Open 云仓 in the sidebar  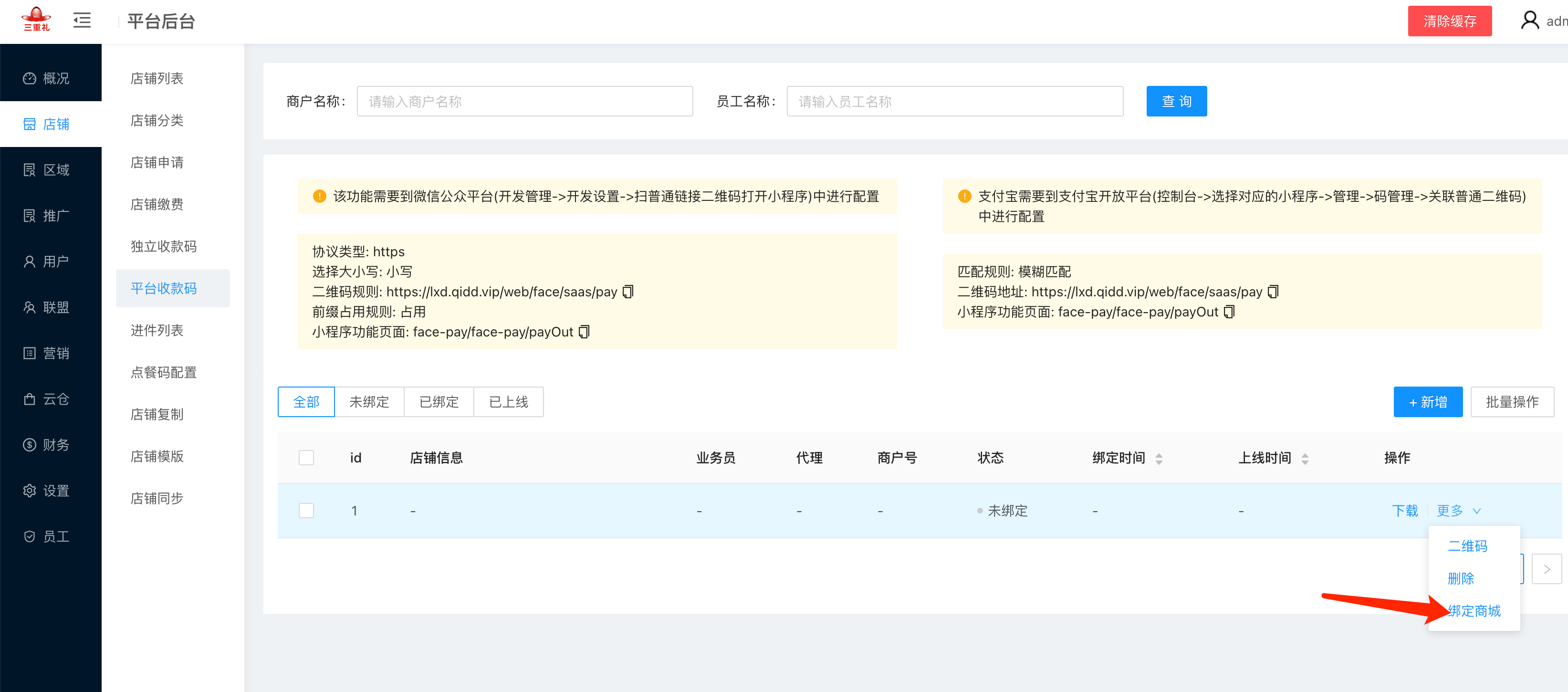click(51, 398)
